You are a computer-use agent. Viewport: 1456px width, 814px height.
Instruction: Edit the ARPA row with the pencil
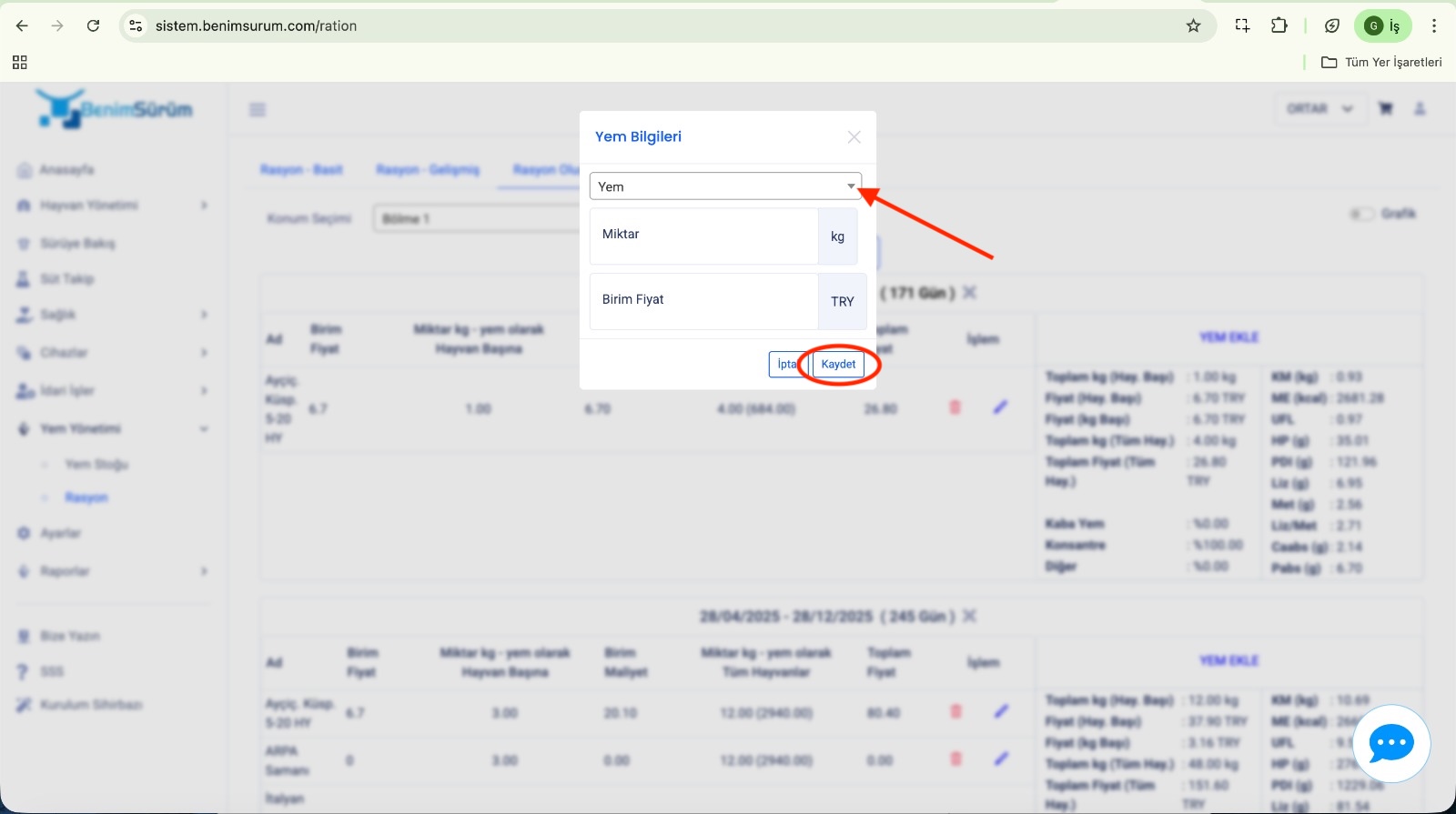(1002, 759)
